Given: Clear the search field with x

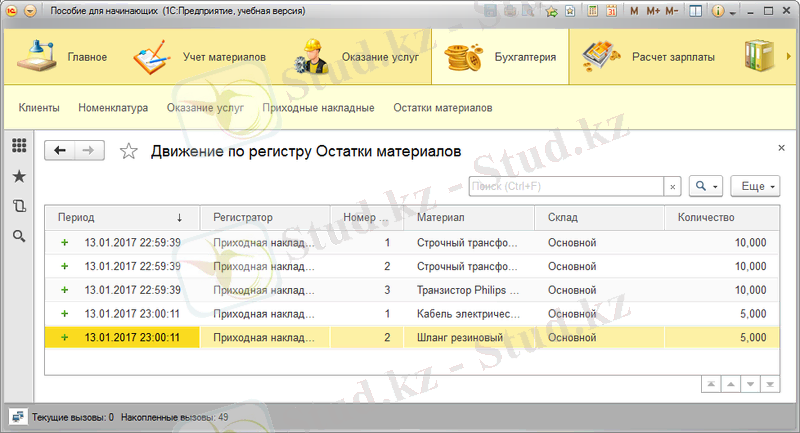Looking at the screenshot, I should pos(672,187).
